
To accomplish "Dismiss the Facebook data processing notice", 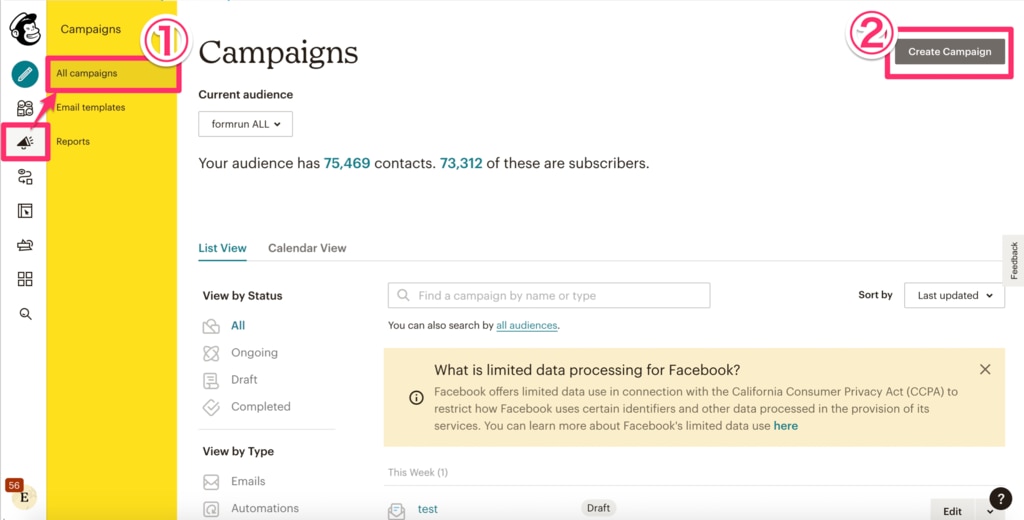I will [985, 370].
